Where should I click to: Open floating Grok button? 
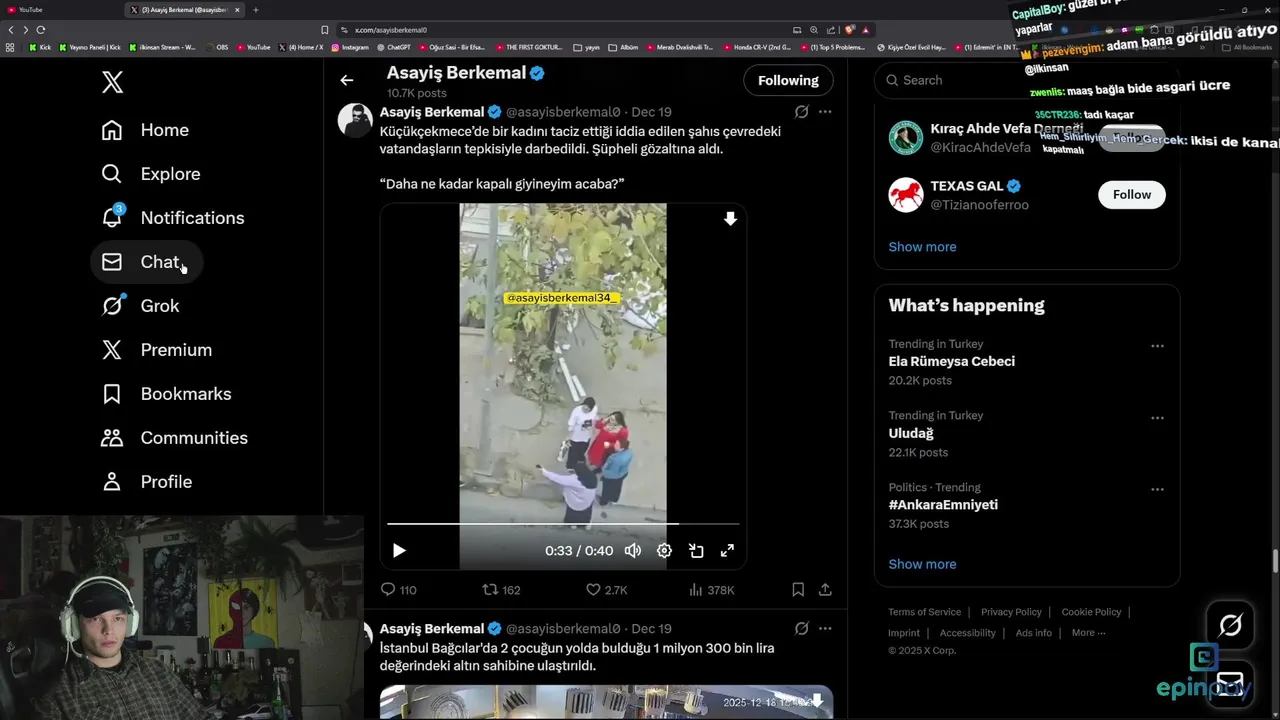pos(1230,626)
